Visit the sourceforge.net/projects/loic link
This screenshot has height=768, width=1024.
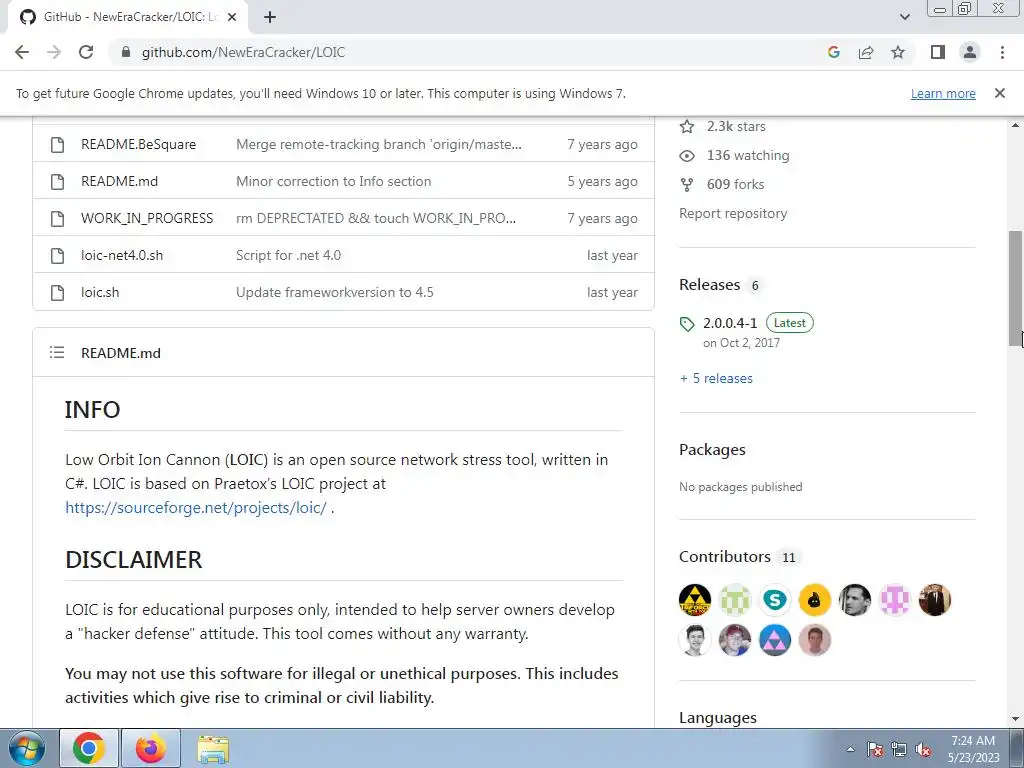click(196, 507)
